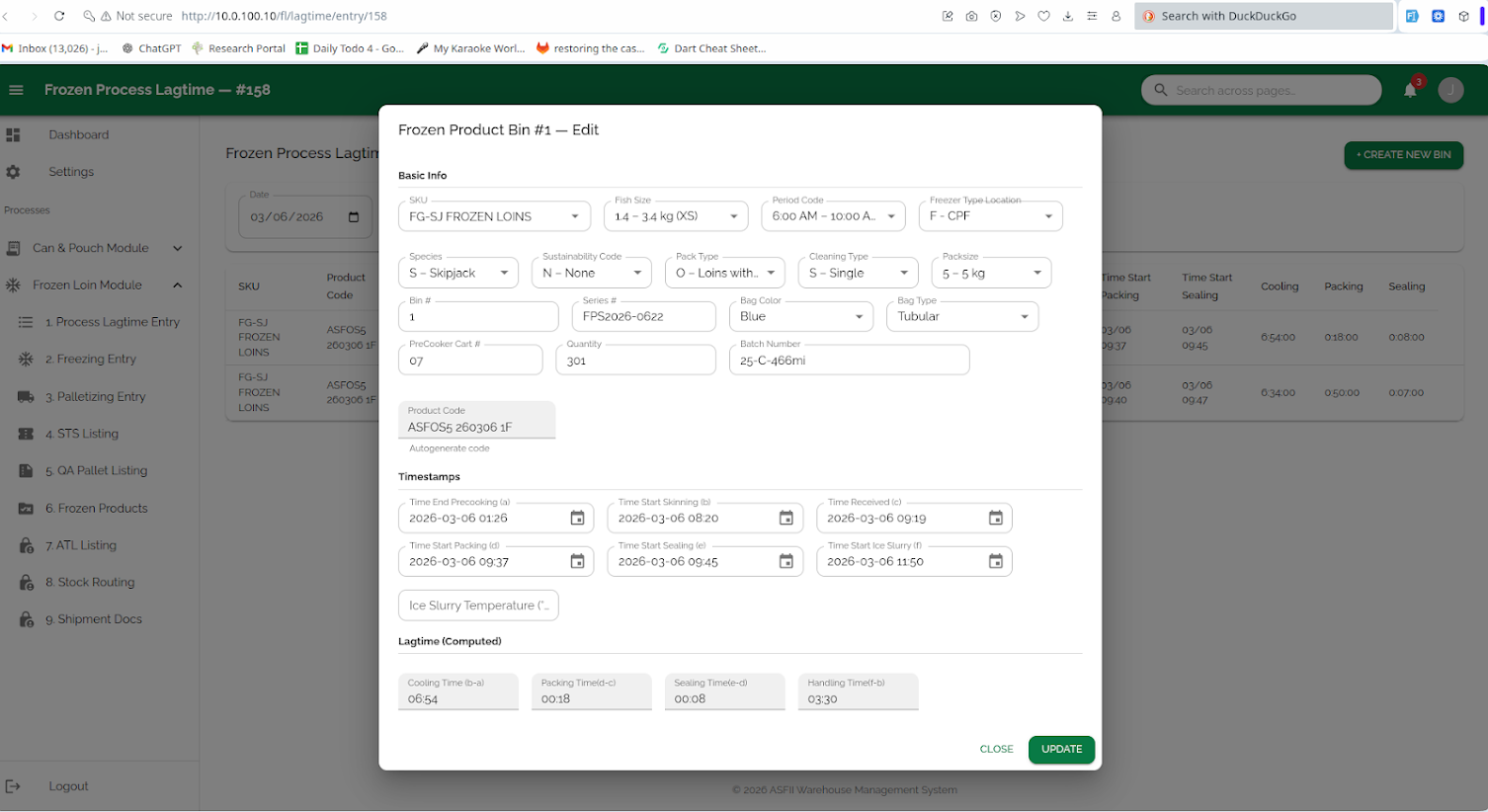The image size is (1488, 812).
Task: Open Process Lagtime Entry page
Action: 113,322
